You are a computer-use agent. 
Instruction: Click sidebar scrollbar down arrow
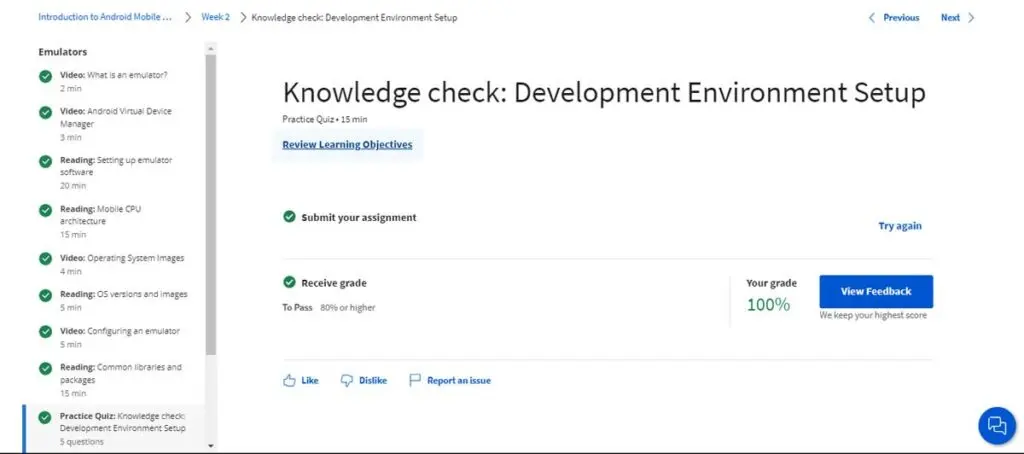pos(210,446)
